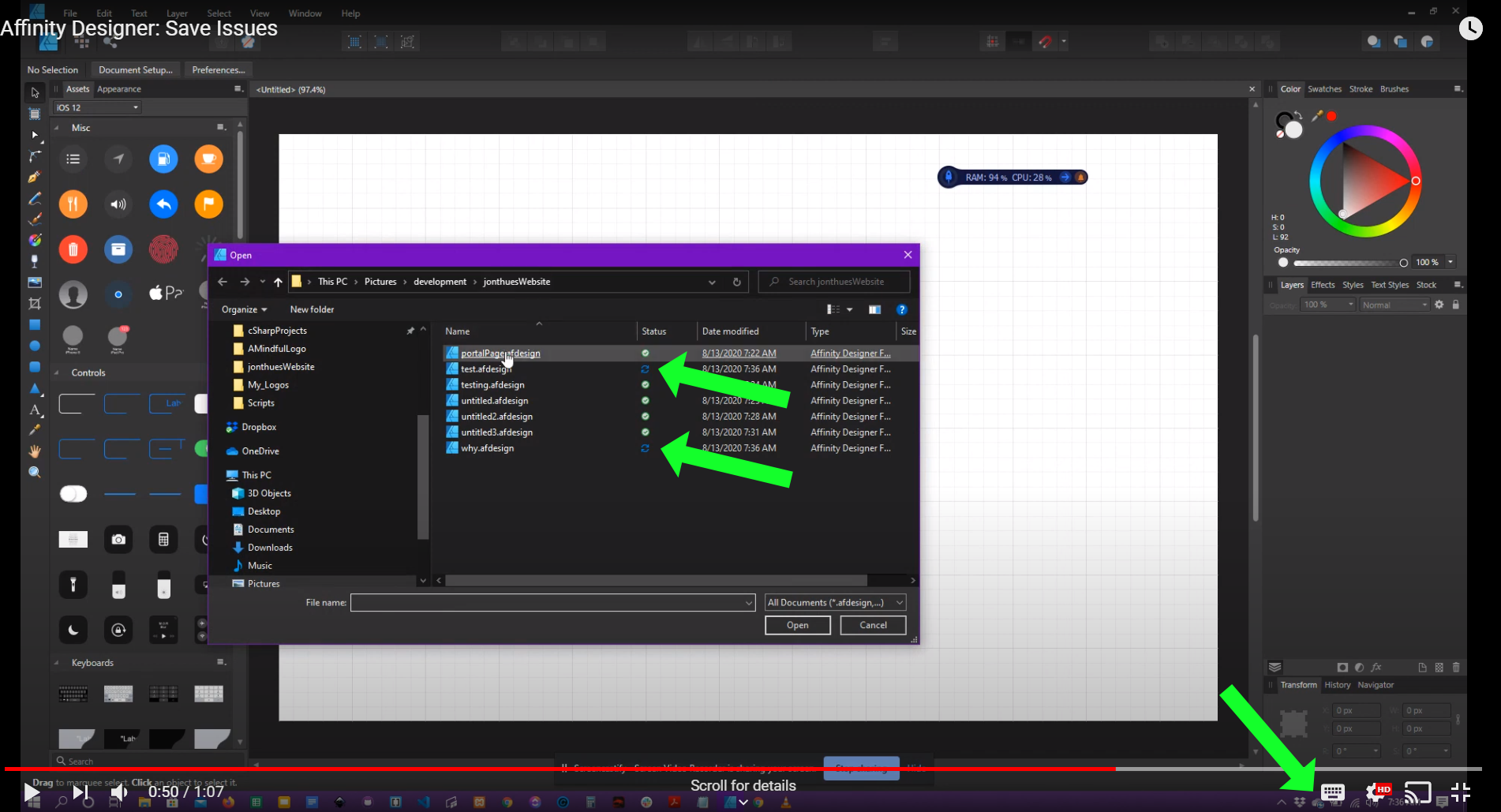Viewport: 1501px width, 812px height.
Task: Choose the fork-and-knife restaurant asset icon
Action: pos(73,204)
